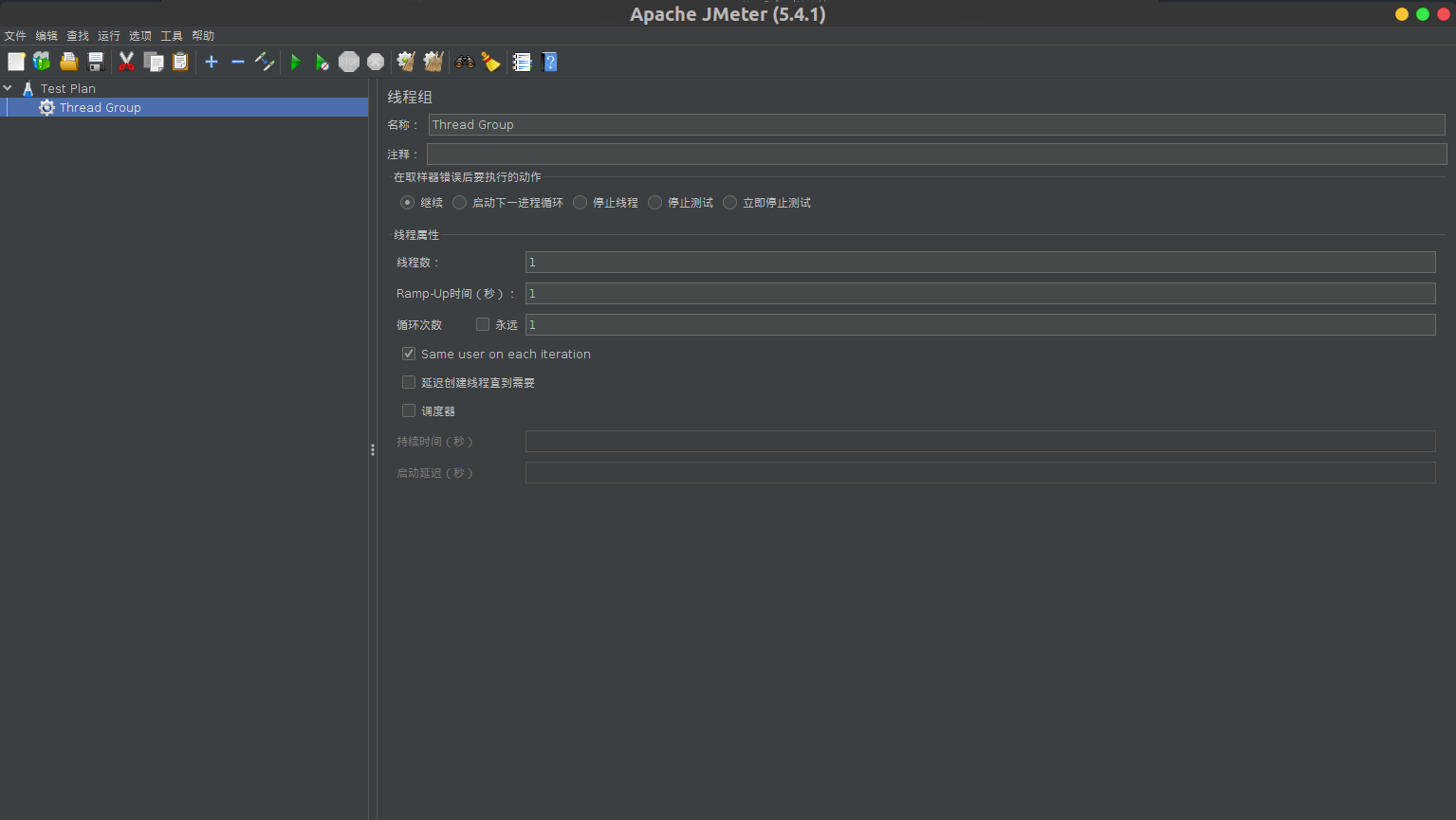This screenshot has width=1456, height=820.
Task: Start the test with green arrow
Action: [296, 62]
